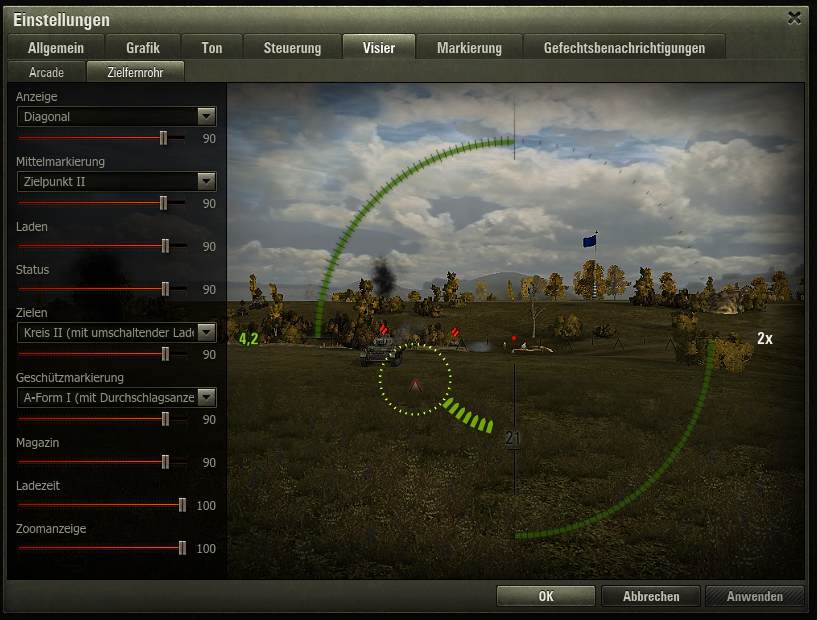Open the Allgemein tab

pyautogui.click(x=56, y=48)
